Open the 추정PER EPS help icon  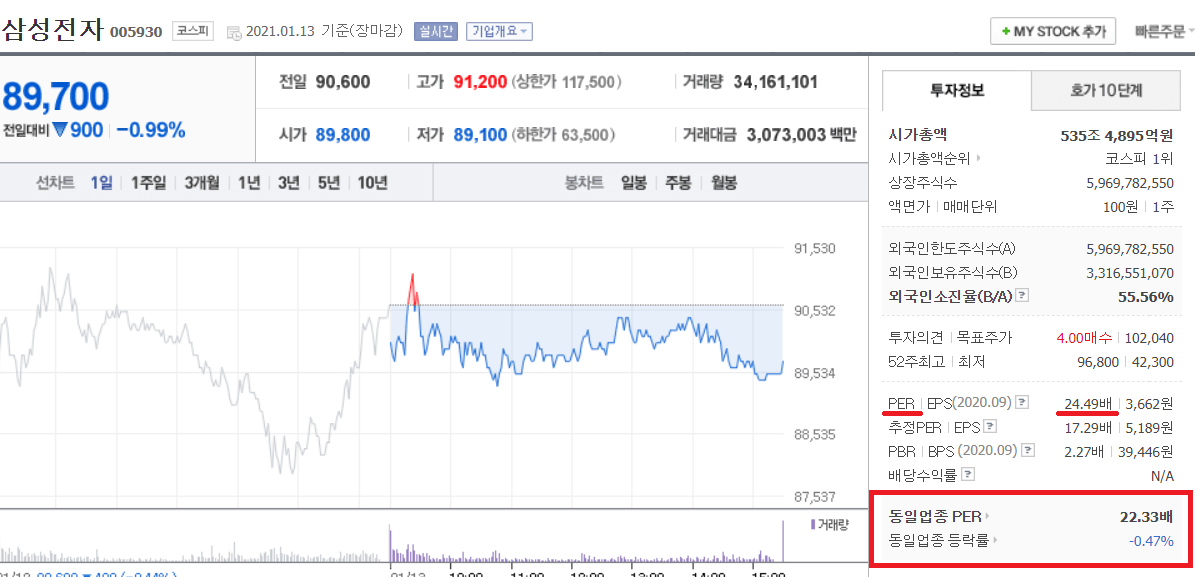point(989,427)
